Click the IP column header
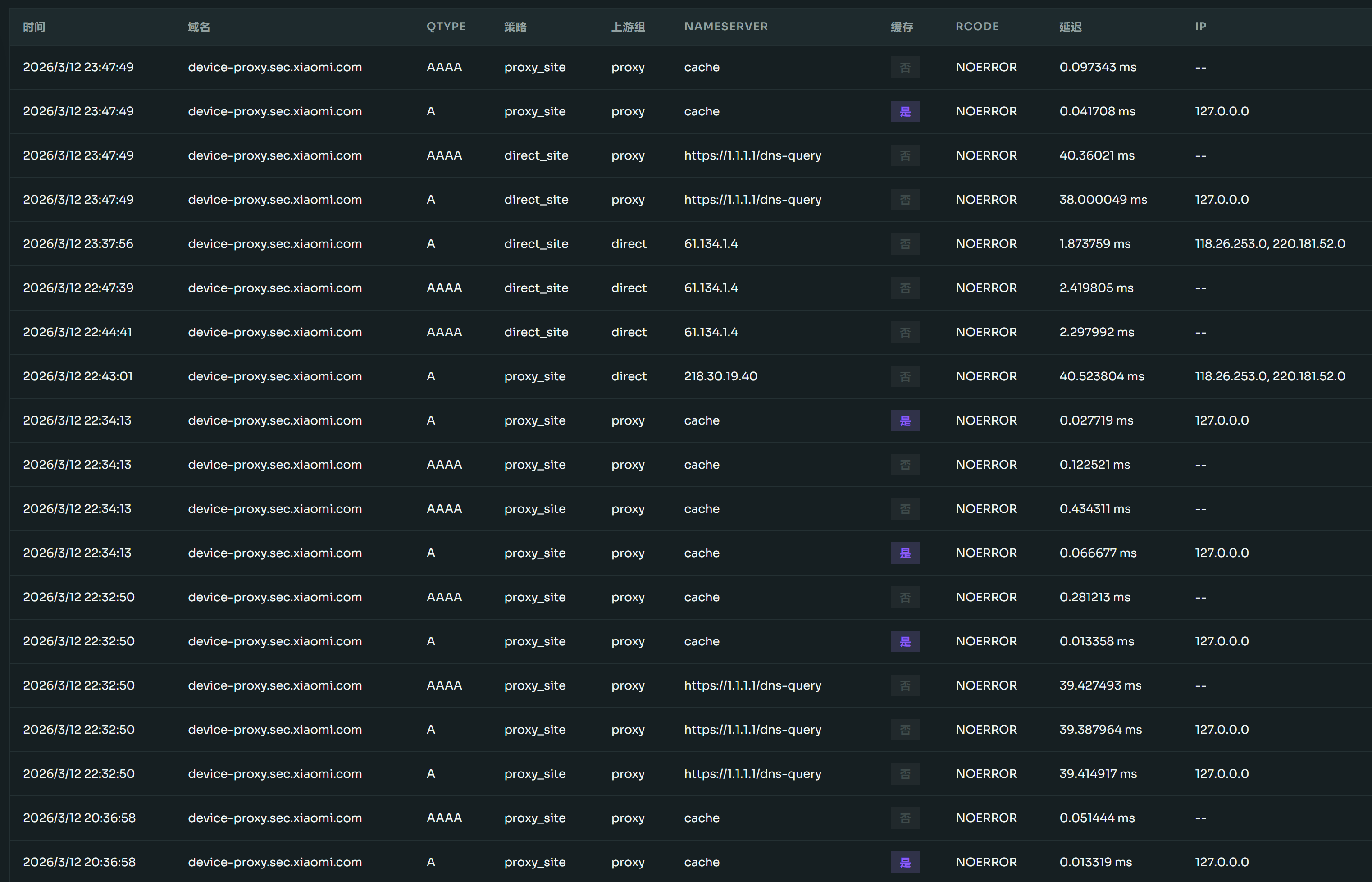The height and width of the screenshot is (882, 1372). point(1200,26)
